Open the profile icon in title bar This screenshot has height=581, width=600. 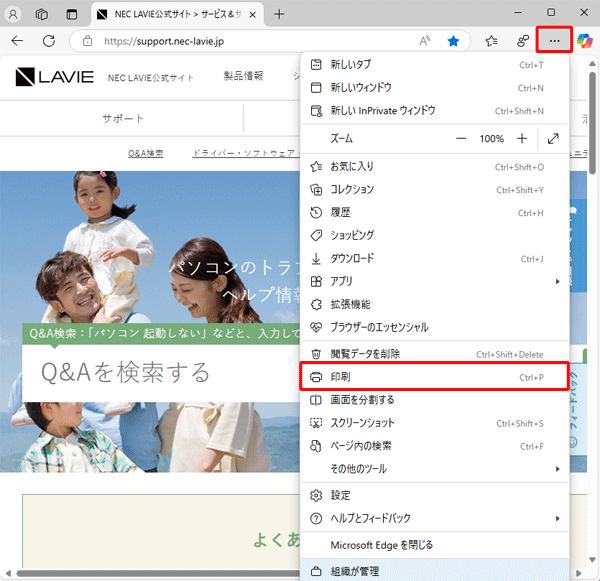point(13,15)
